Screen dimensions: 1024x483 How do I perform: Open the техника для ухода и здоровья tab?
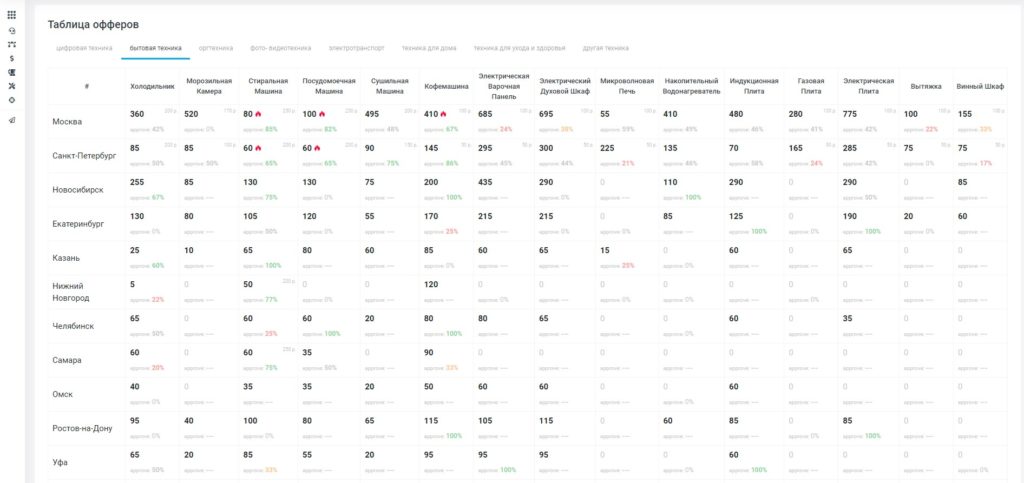pos(519,48)
